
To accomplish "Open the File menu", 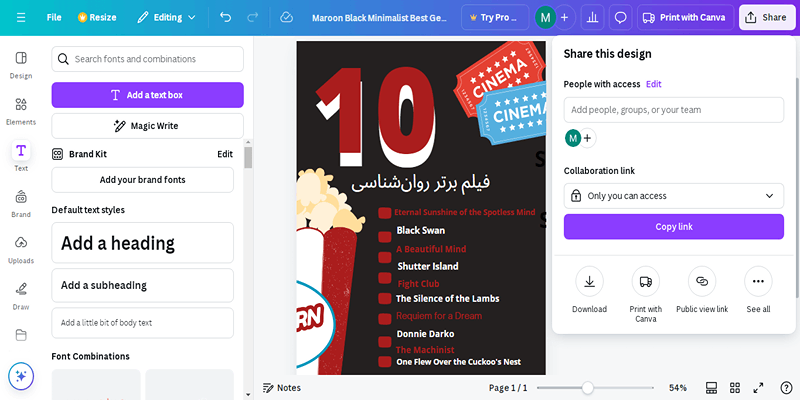I will coord(54,17).
